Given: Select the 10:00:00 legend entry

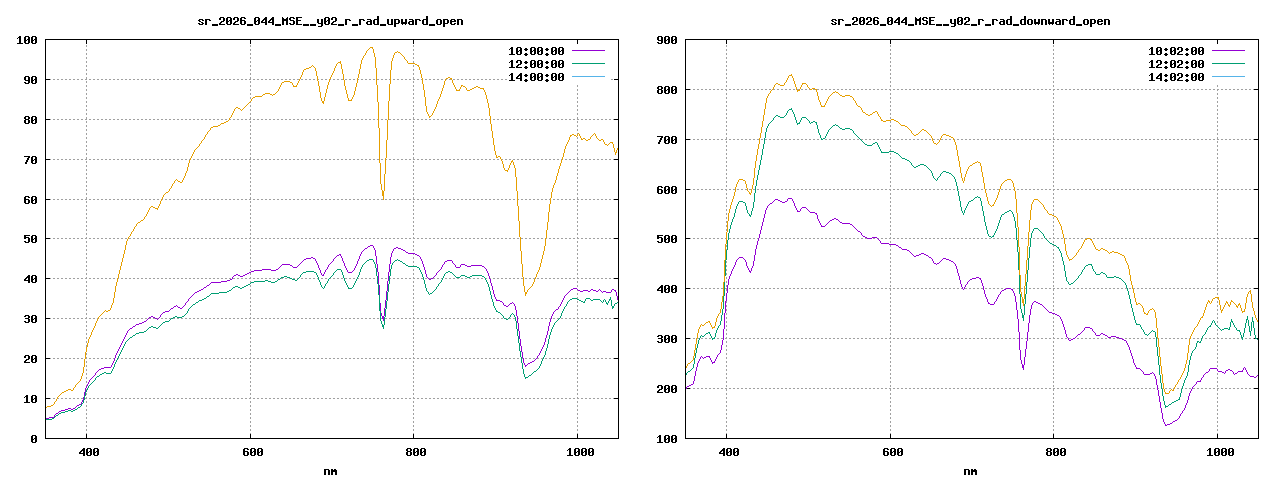Looking at the screenshot, I should coord(536,51).
